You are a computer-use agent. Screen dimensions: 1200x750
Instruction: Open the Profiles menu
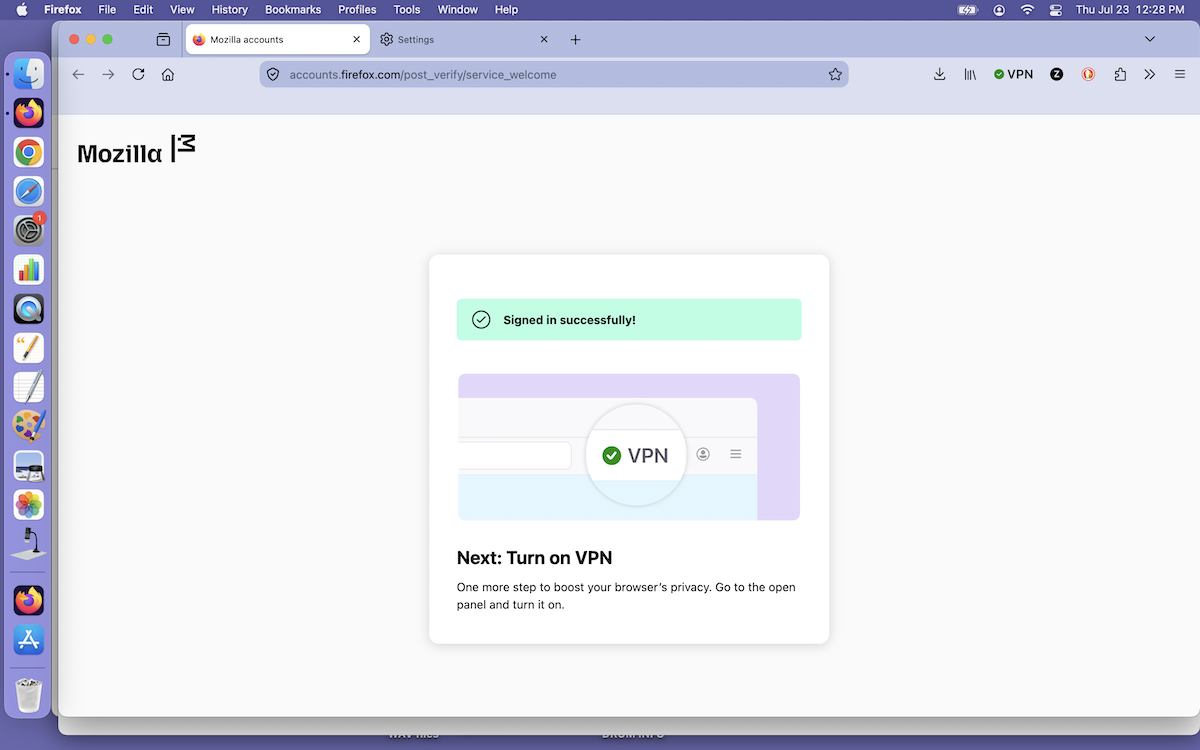(x=357, y=9)
